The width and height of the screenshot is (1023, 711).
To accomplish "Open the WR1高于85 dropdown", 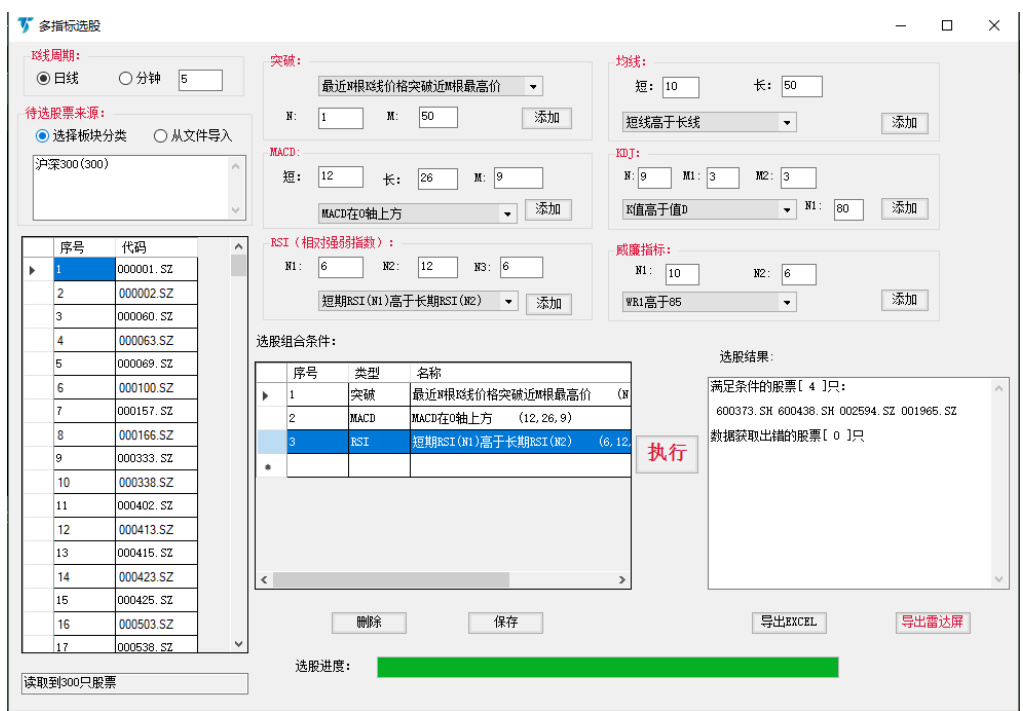I will pyautogui.click(x=787, y=302).
